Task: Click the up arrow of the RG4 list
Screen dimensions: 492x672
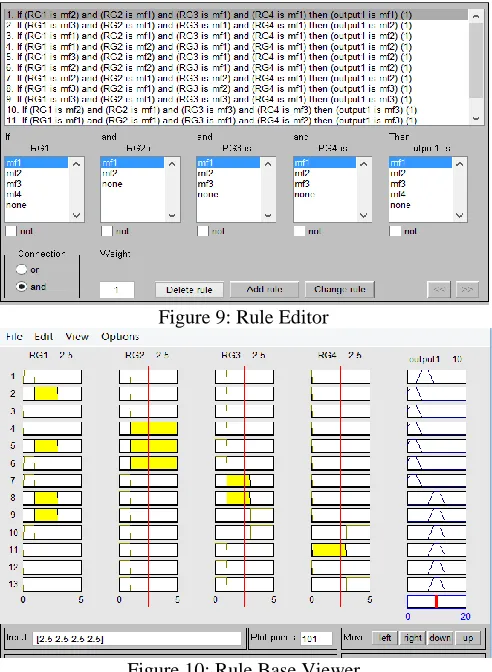Action: point(364,164)
